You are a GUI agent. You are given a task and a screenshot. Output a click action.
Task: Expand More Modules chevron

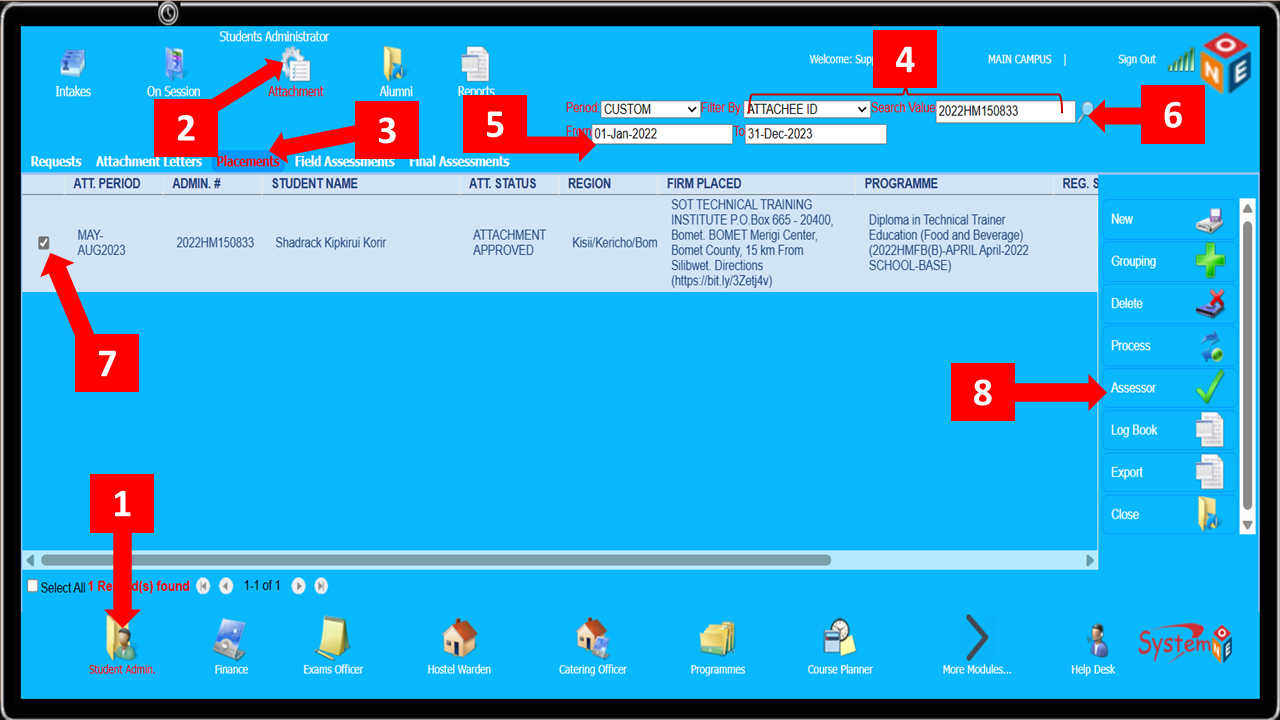pos(977,637)
